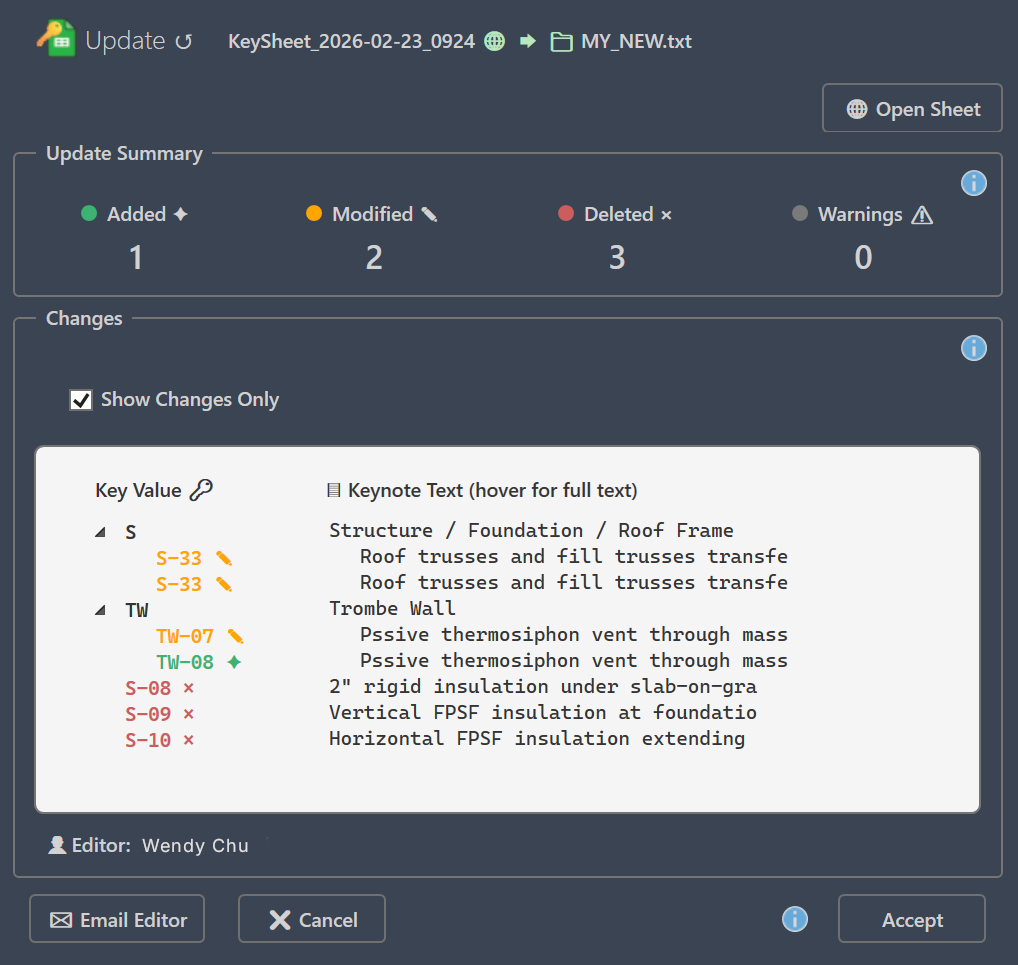Image resolution: width=1018 pixels, height=965 pixels.
Task: Click the green sparkle icon beside TW-08
Action: pyautogui.click(x=233, y=660)
